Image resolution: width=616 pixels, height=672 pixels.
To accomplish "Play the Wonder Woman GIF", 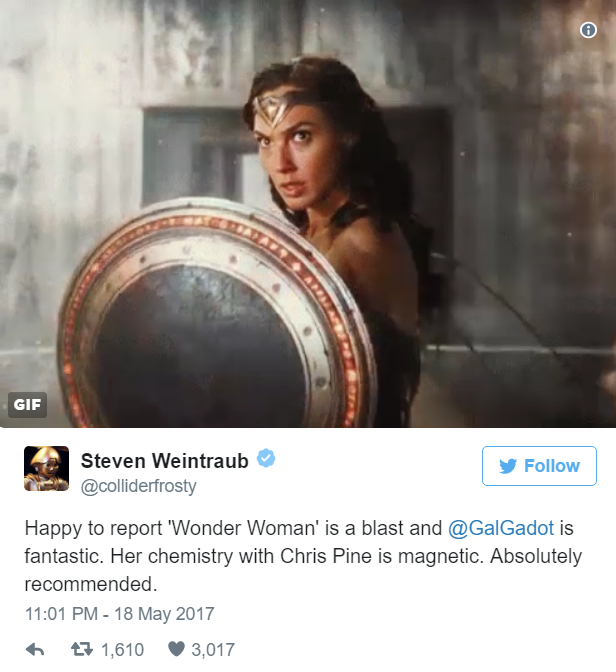I will tap(308, 214).
